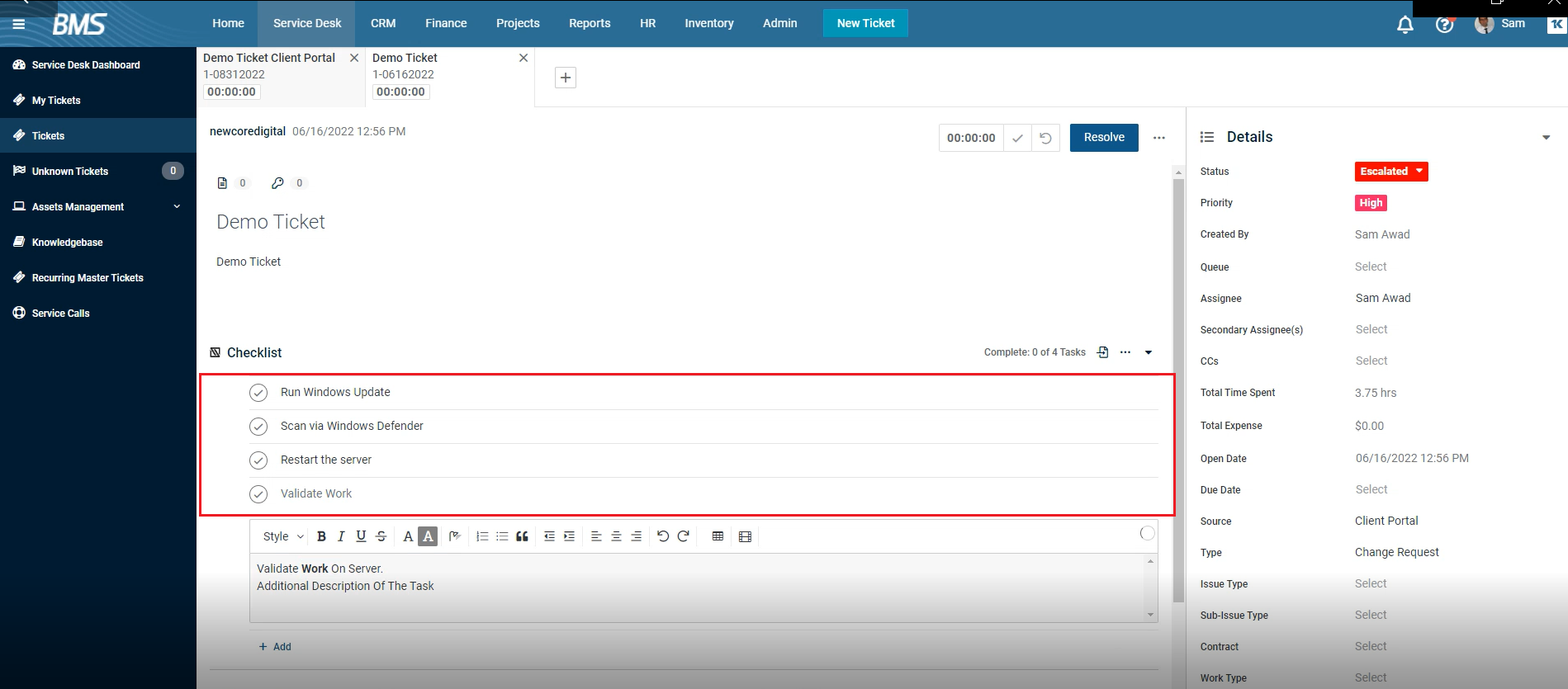
Task: Toggle the Validate Work checklist item
Action: [258, 494]
